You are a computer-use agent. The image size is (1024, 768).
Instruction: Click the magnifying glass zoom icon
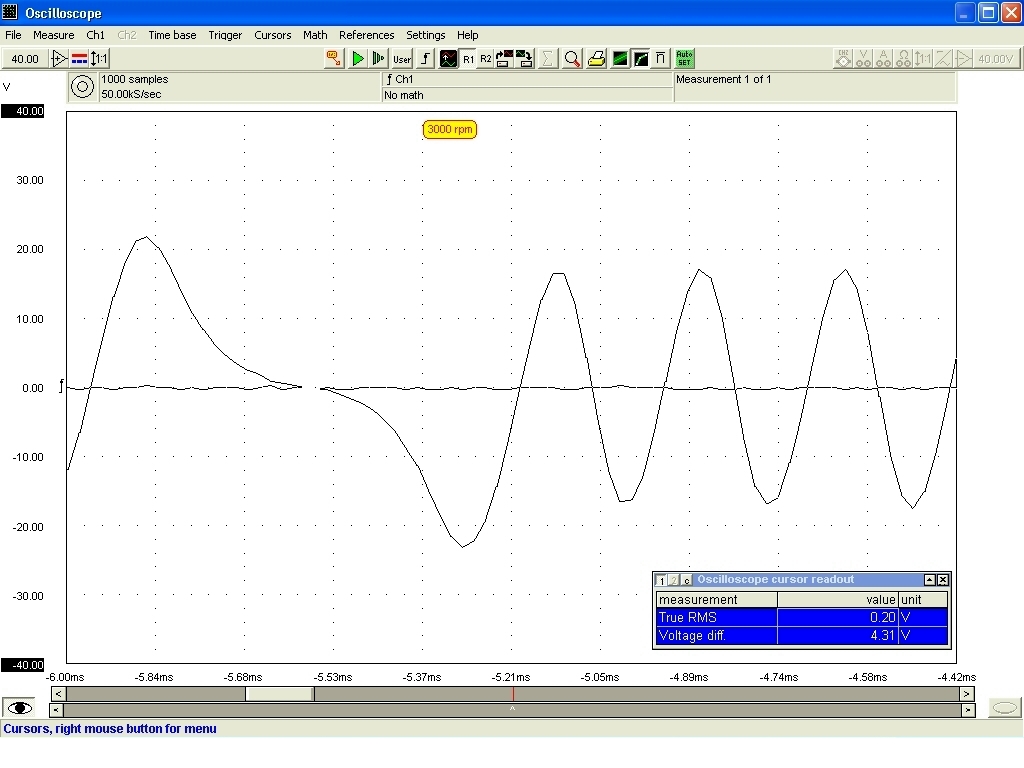point(572,59)
